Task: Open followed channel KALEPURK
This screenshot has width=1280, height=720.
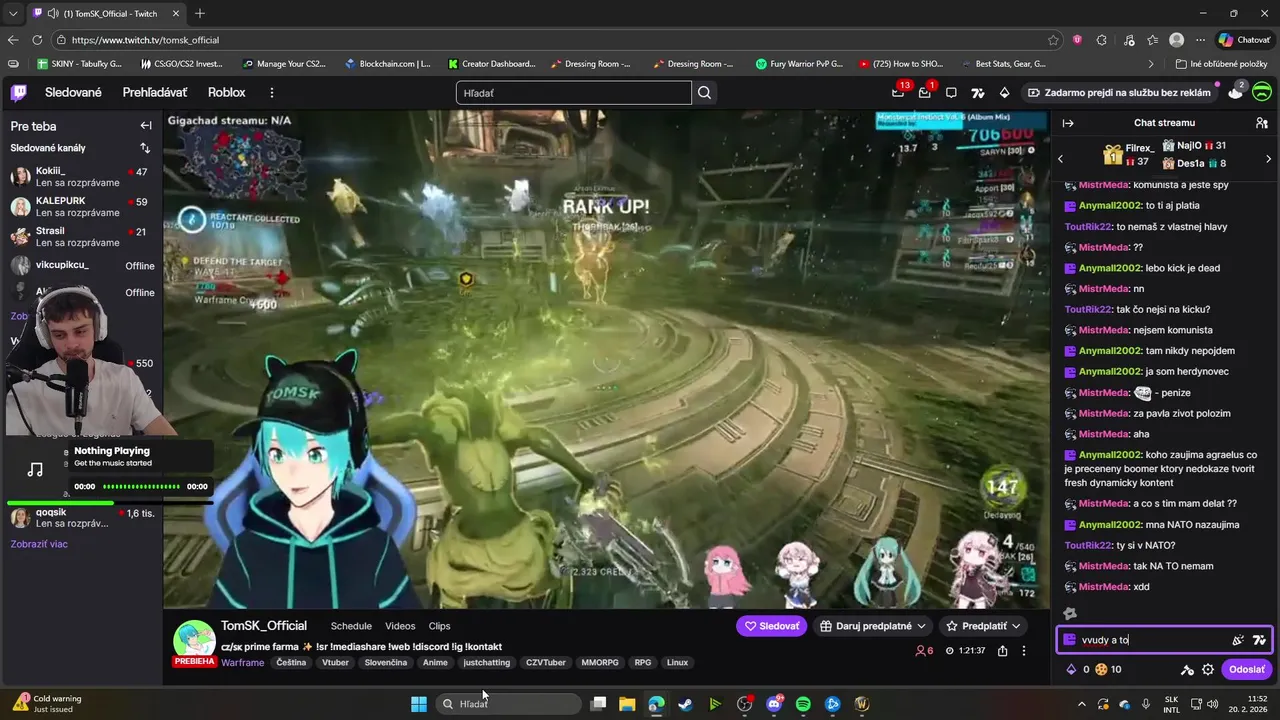Action: (x=81, y=207)
